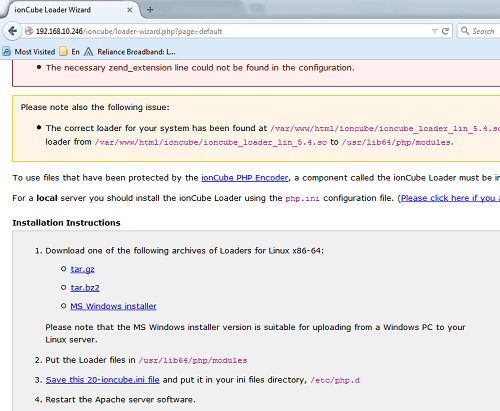Click the zend_extension error message line
Image resolution: width=500 pixels, height=411 pixels.
coord(200,68)
